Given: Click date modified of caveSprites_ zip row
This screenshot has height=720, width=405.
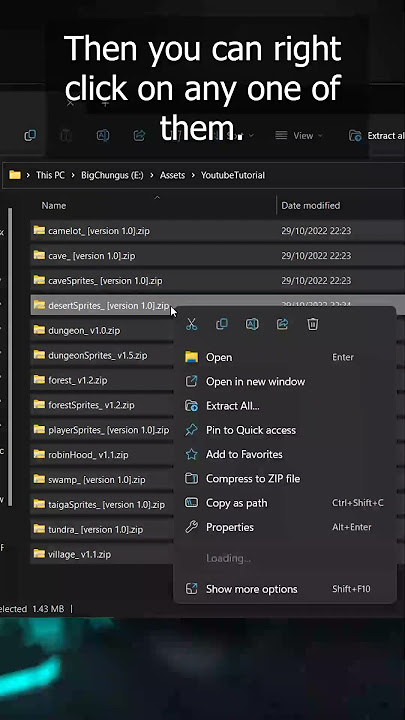Looking at the screenshot, I should (x=316, y=280).
